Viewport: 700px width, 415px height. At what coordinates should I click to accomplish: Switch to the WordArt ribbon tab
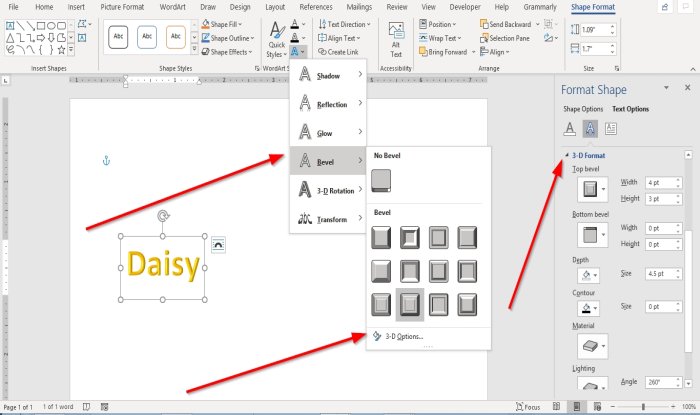tap(172, 7)
